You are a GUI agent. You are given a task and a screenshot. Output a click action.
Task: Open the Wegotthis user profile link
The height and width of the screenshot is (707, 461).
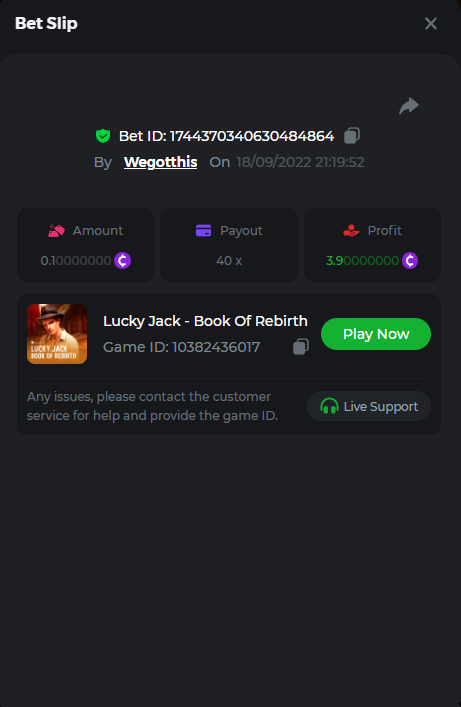161,162
